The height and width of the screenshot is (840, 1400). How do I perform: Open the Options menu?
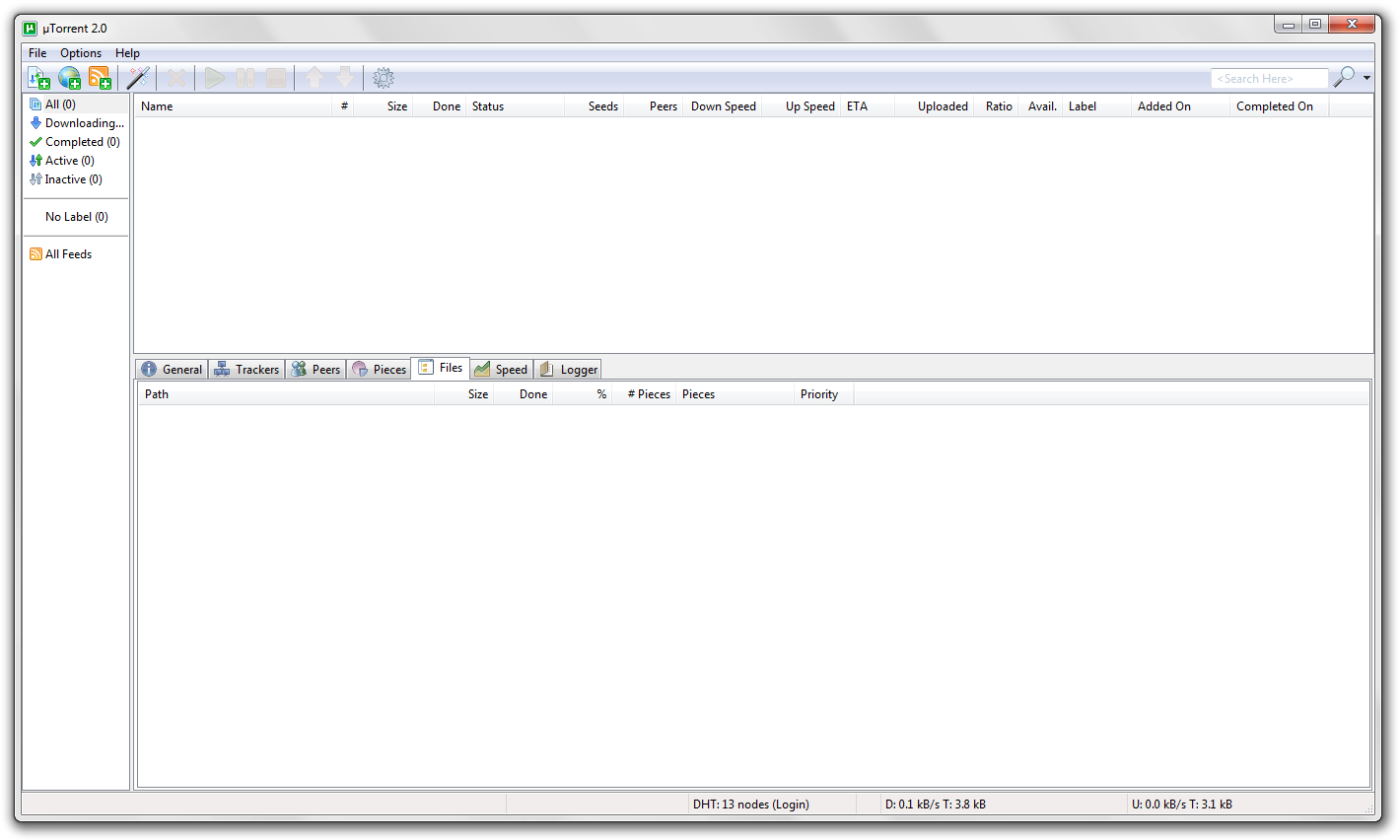[80, 52]
